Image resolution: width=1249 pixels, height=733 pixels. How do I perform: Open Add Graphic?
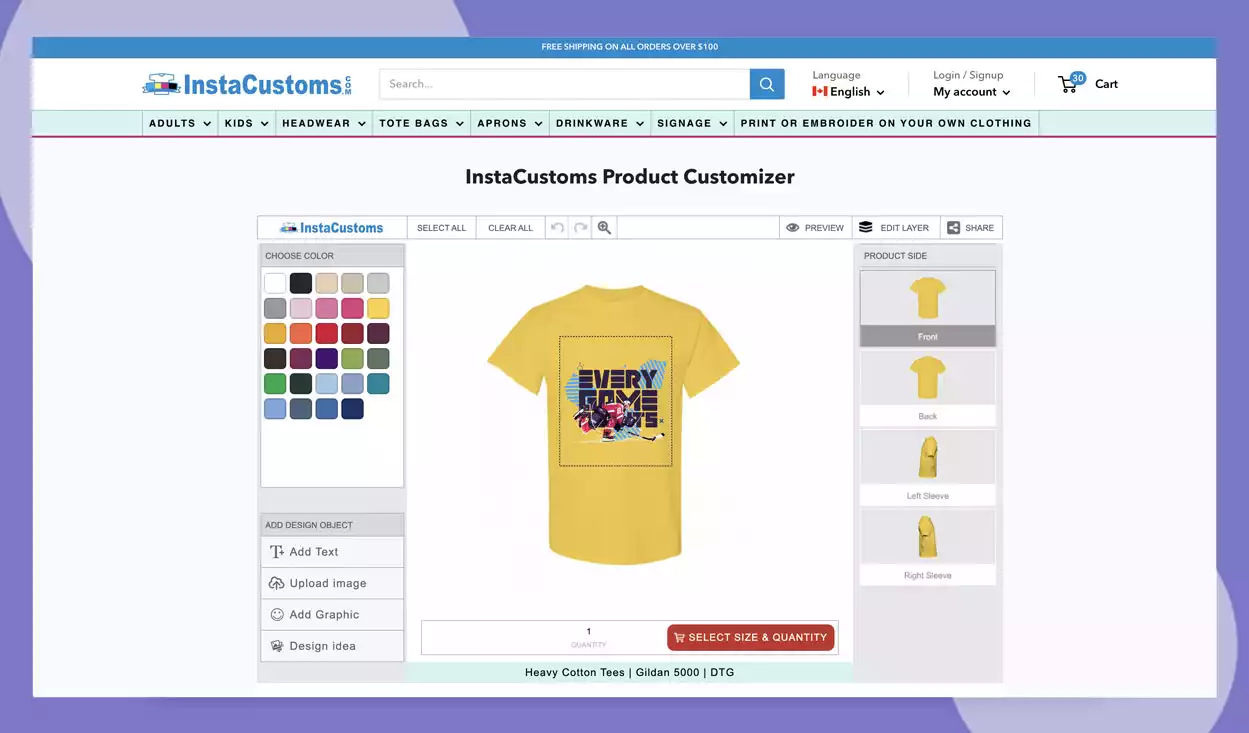click(332, 615)
